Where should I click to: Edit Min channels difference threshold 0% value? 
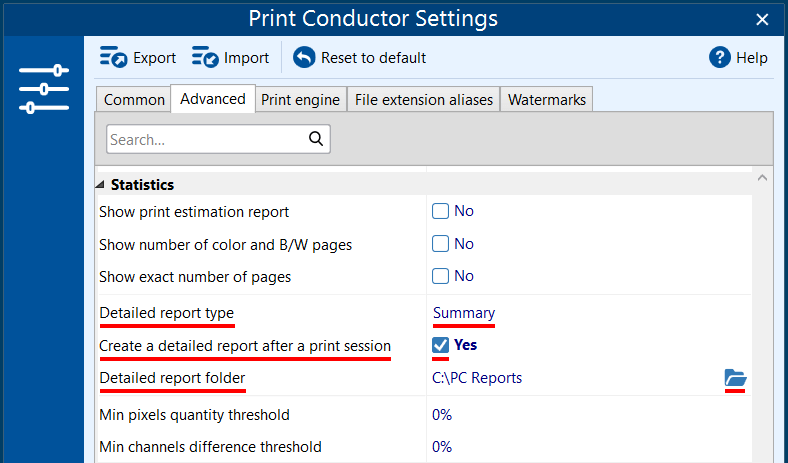coord(442,446)
